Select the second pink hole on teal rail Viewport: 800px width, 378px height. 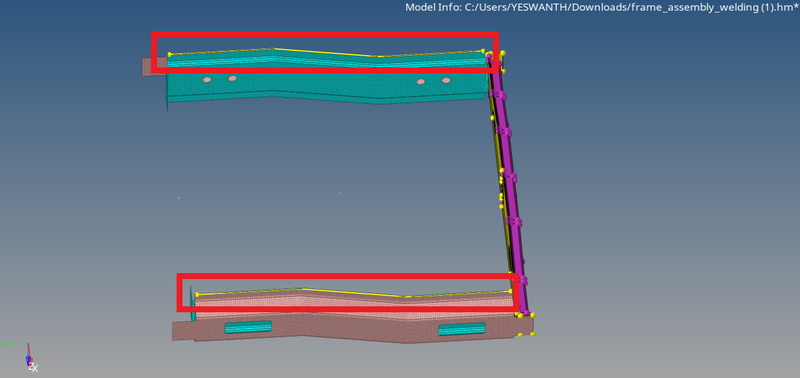[x=232, y=79]
